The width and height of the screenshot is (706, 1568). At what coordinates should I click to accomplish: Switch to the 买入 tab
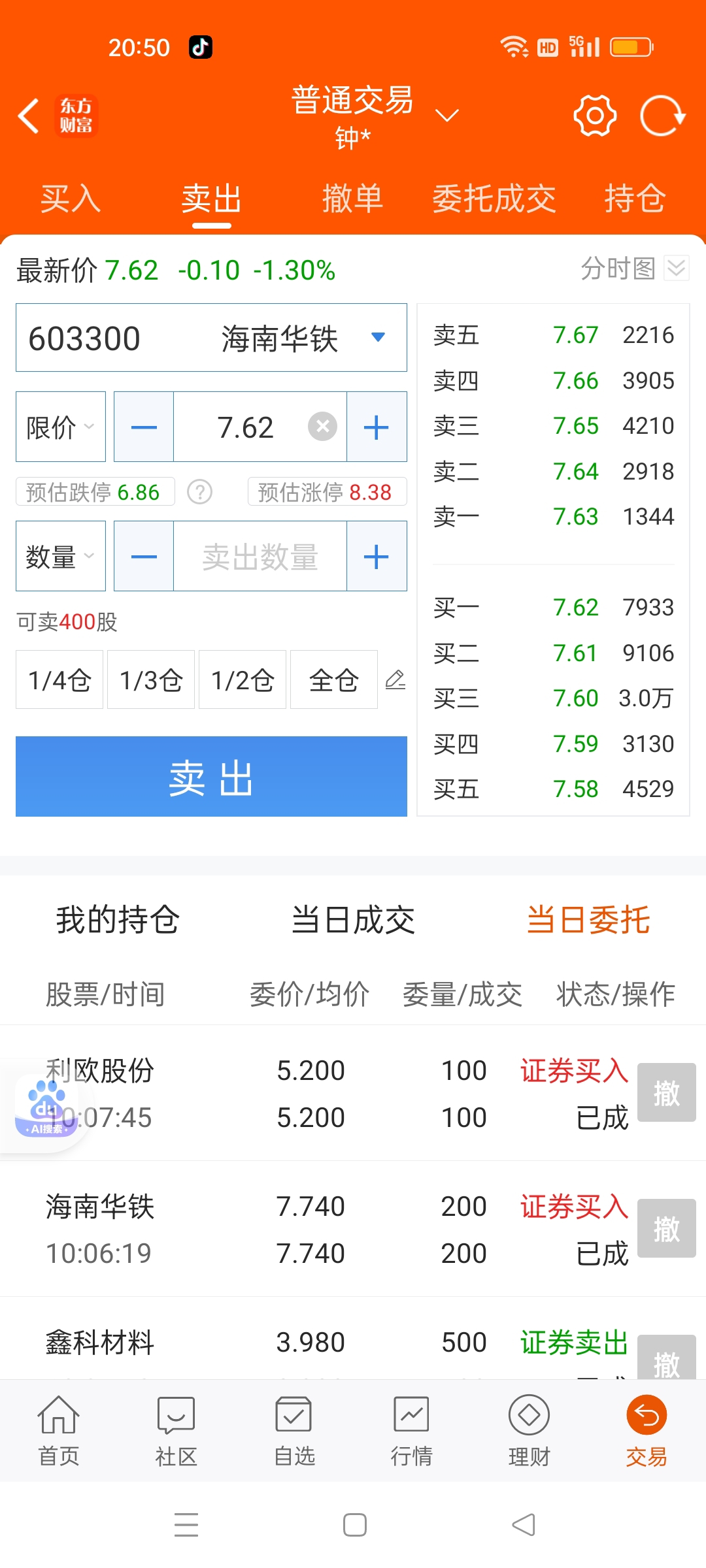click(x=71, y=199)
